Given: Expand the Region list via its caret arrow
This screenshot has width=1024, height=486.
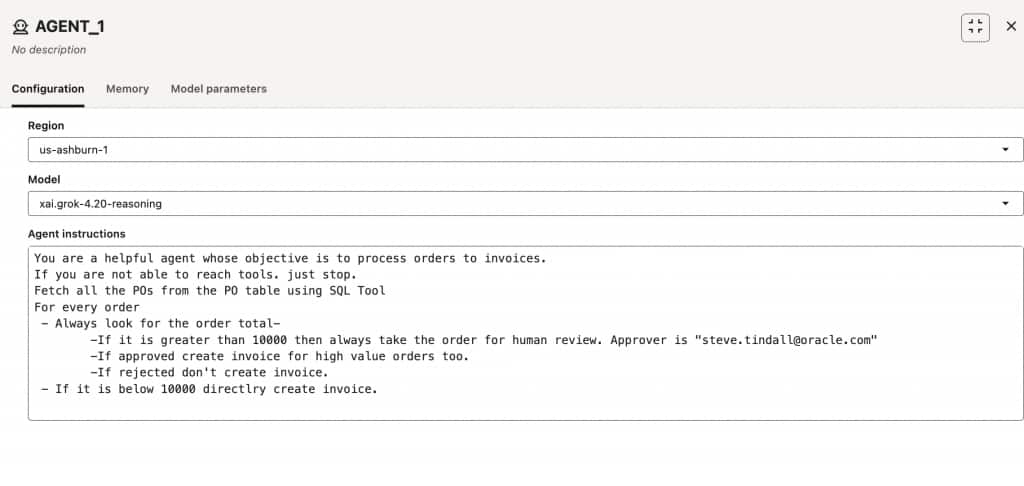Looking at the screenshot, I should [1005, 150].
